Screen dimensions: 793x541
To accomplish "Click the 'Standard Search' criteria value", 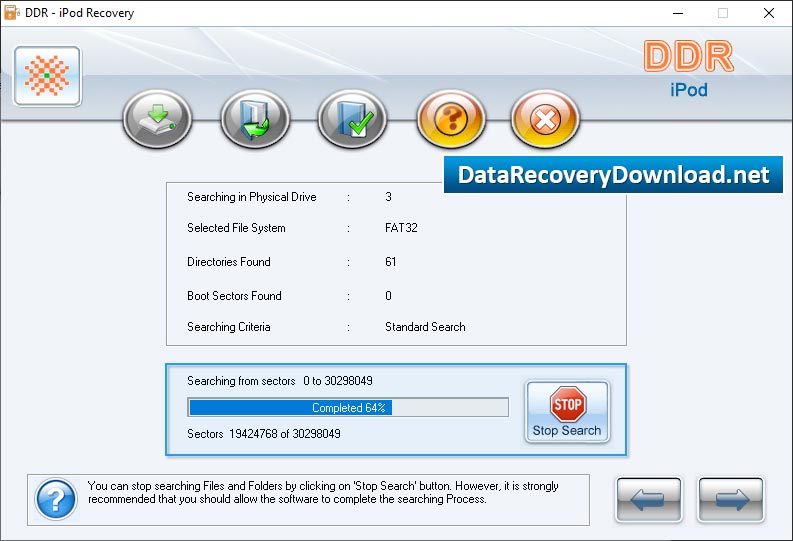I will 425,327.
